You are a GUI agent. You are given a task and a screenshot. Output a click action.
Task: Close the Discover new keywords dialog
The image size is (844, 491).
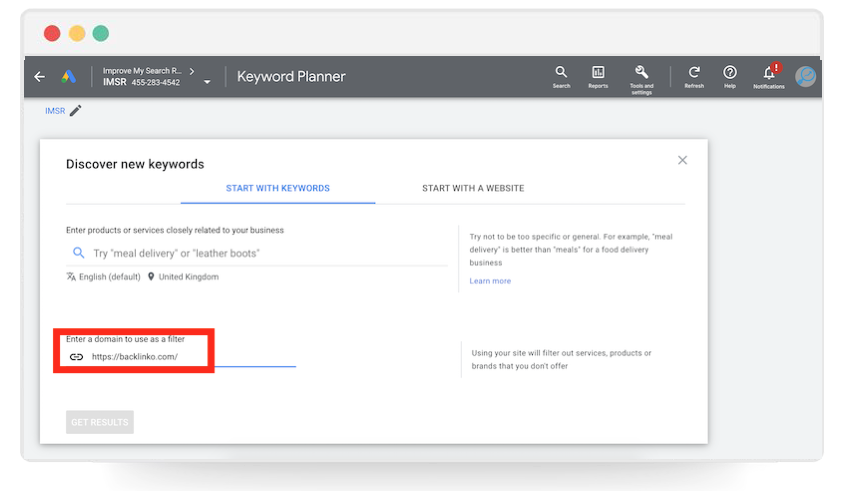click(x=682, y=160)
